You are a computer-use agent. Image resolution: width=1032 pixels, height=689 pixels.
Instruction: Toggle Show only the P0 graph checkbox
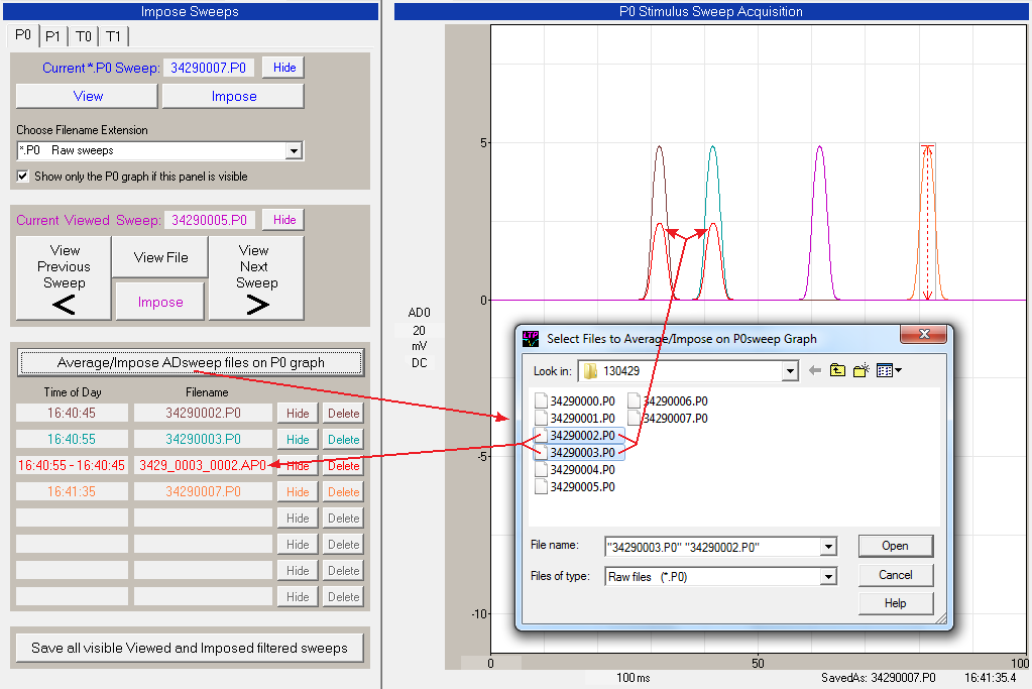click(x=23, y=176)
